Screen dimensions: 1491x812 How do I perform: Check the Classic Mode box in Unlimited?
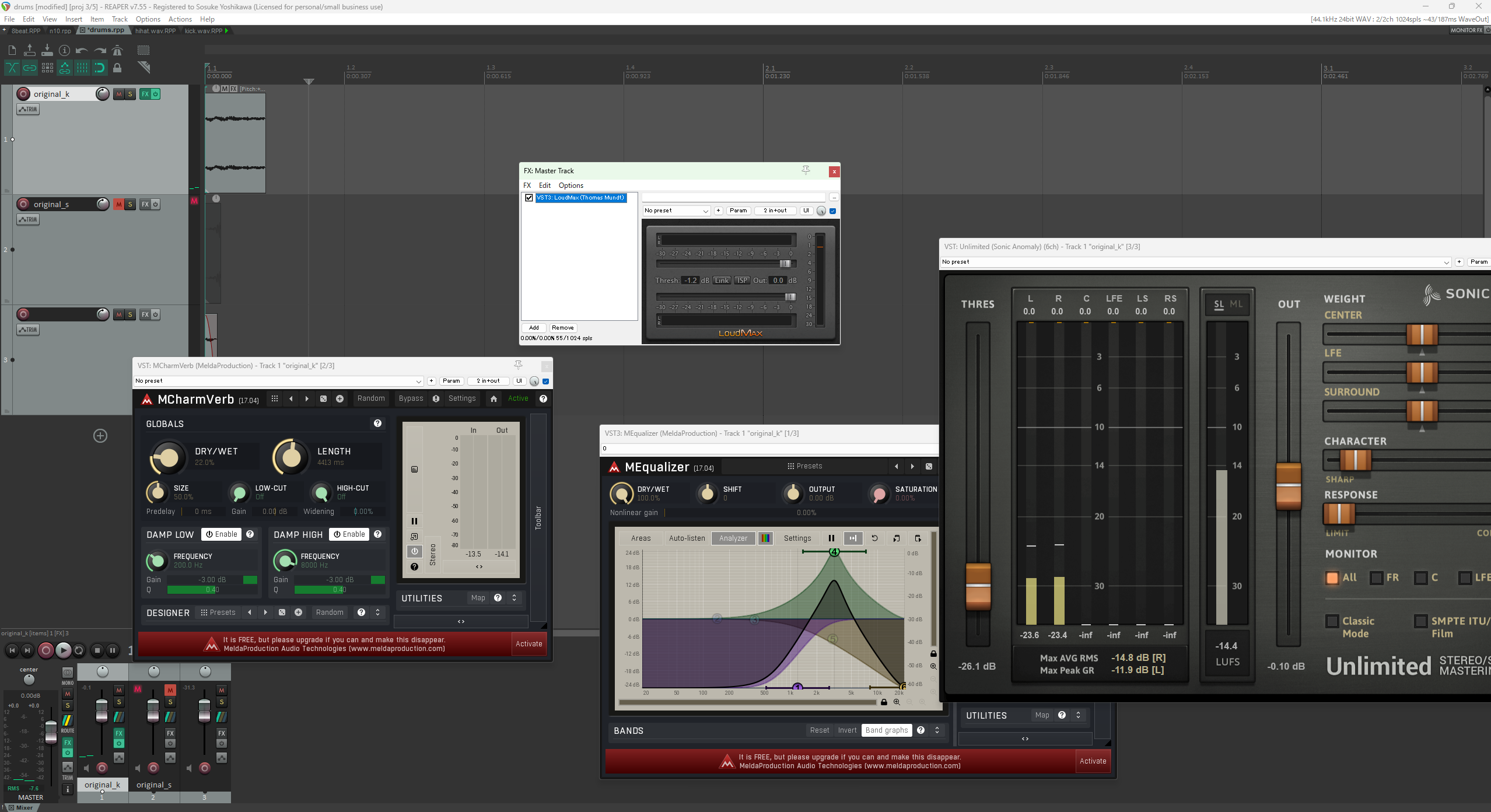(x=1332, y=621)
